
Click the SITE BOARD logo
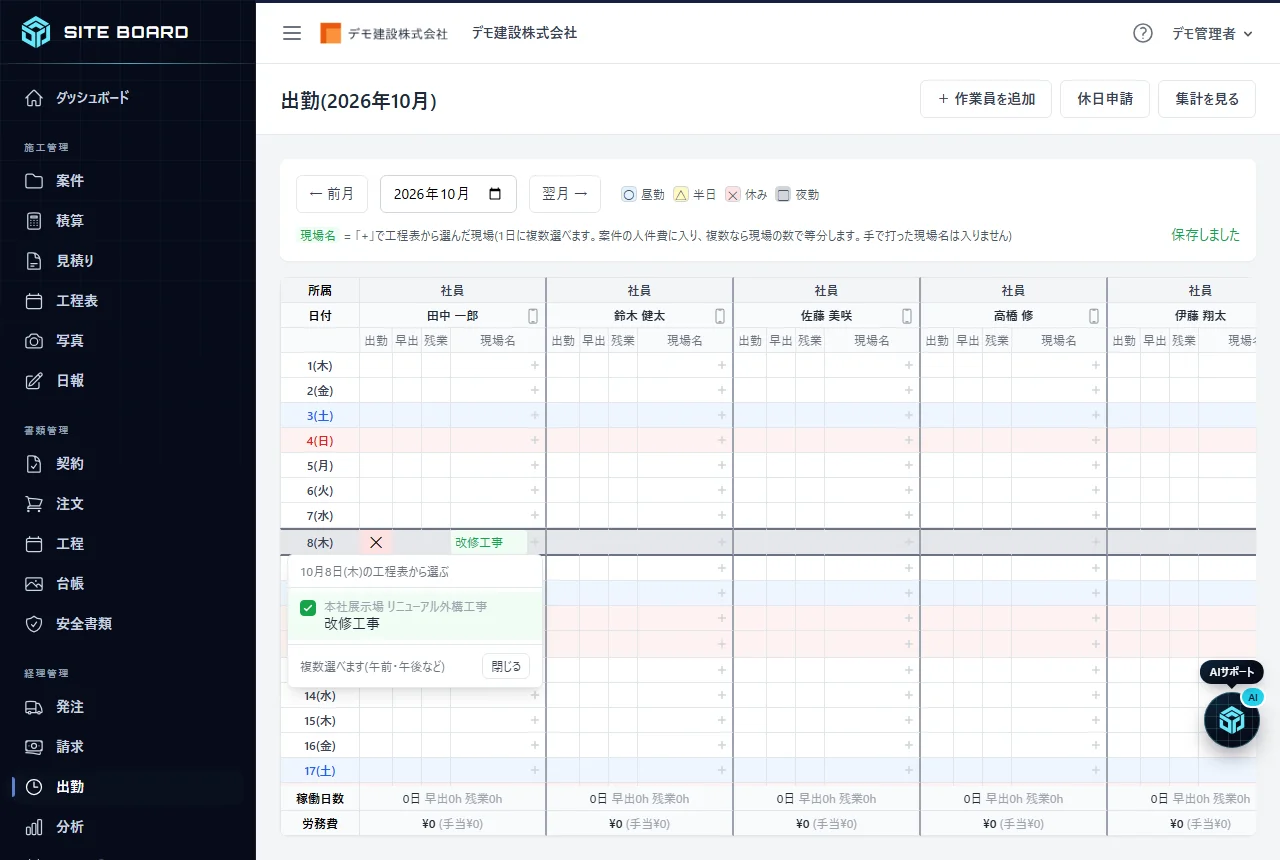[105, 32]
